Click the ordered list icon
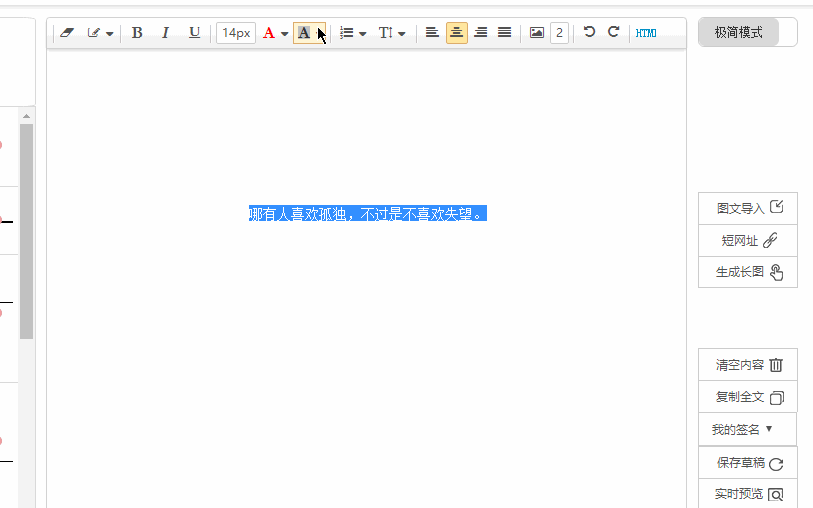The width and height of the screenshot is (813, 508). click(x=346, y=33)
